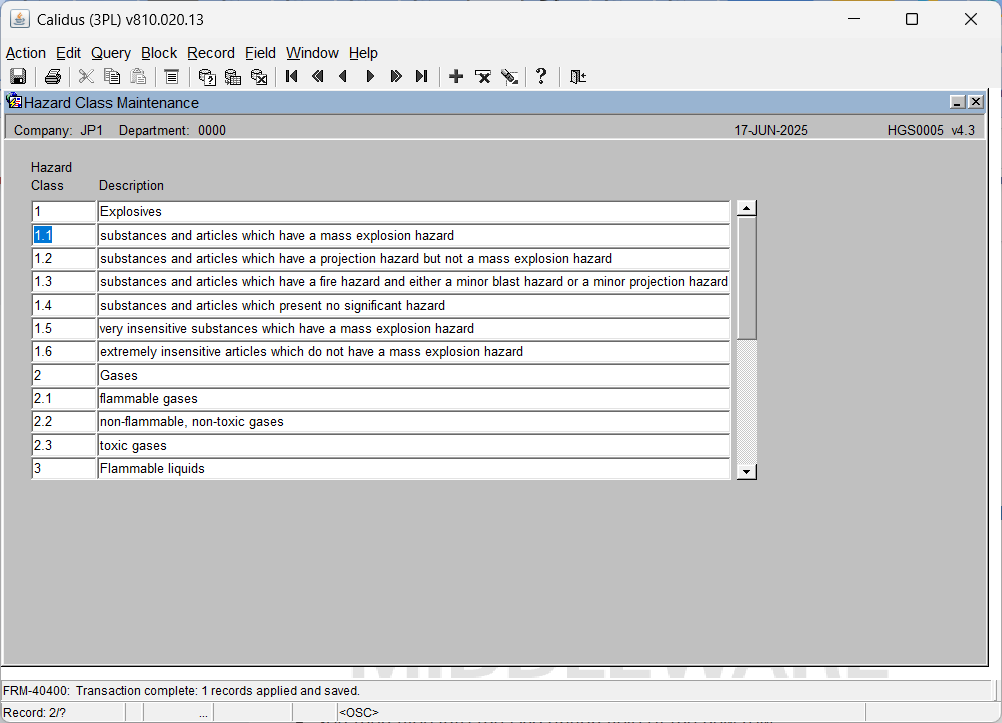Click the no significant hazard description
1002x723 pixels.
click(x=413, y=305)
